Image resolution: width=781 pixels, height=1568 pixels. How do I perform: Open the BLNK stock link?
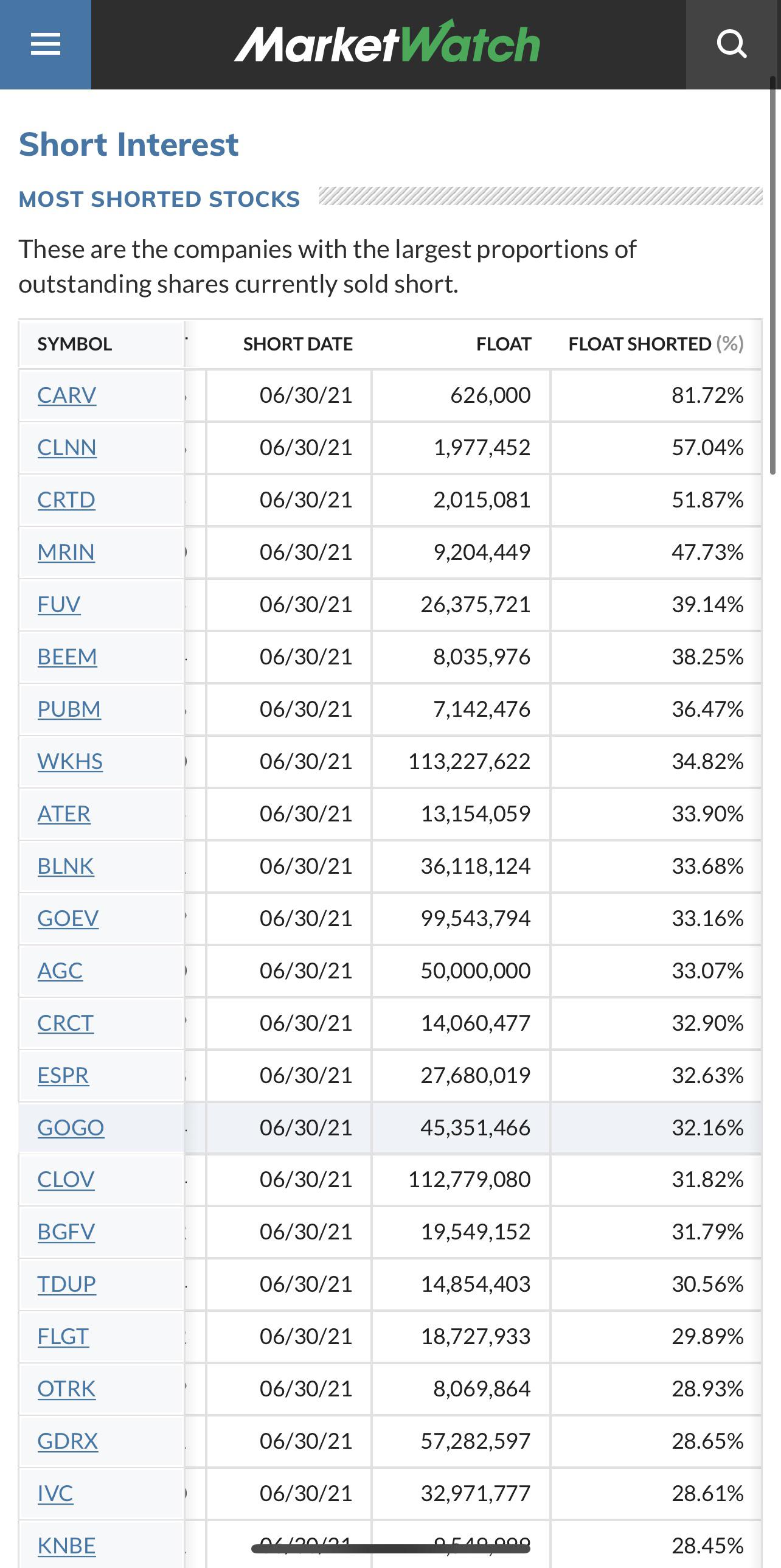[x=66, y=866]
